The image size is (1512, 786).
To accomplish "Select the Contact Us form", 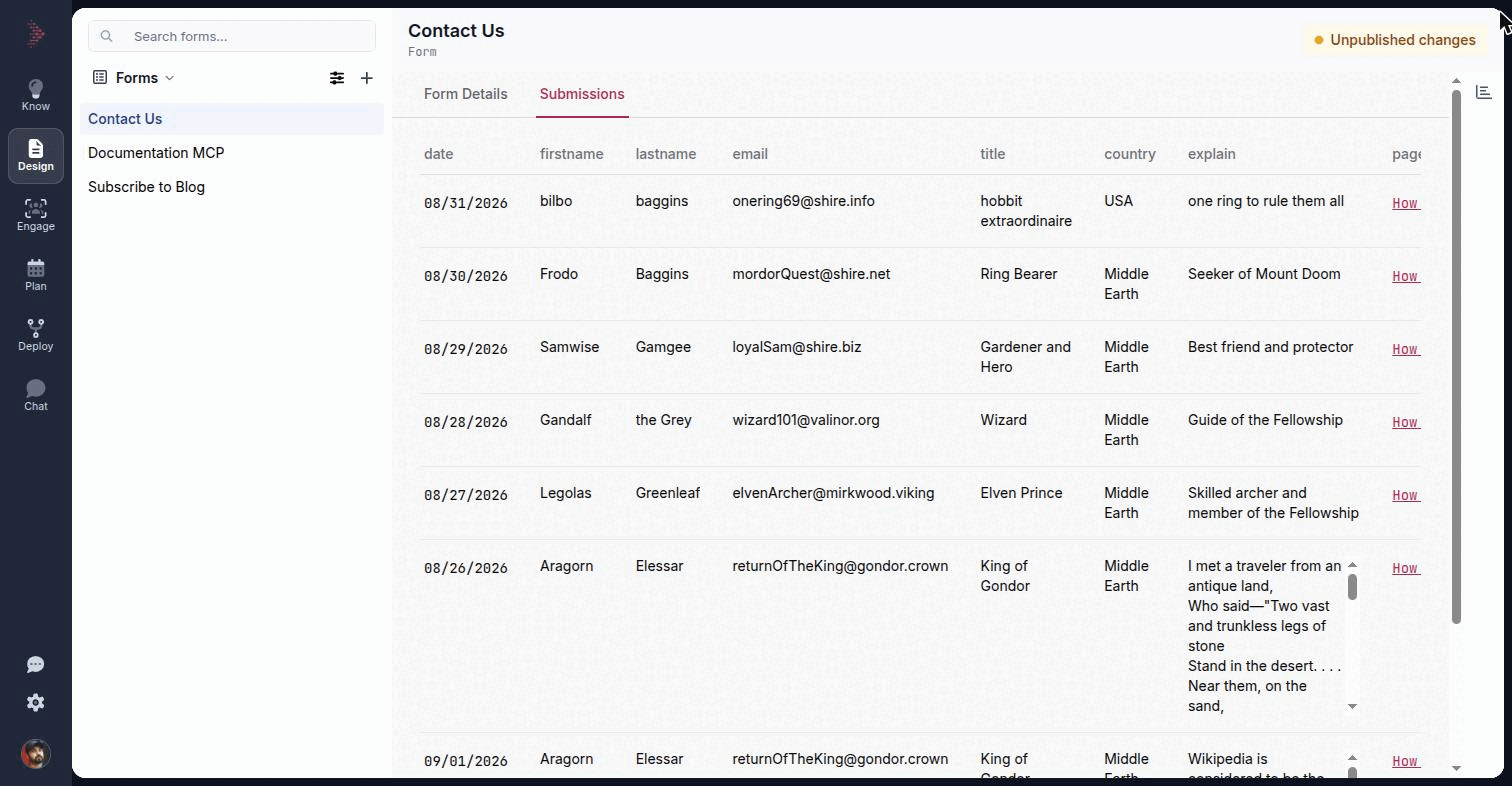I will click(x=232, y=119).
